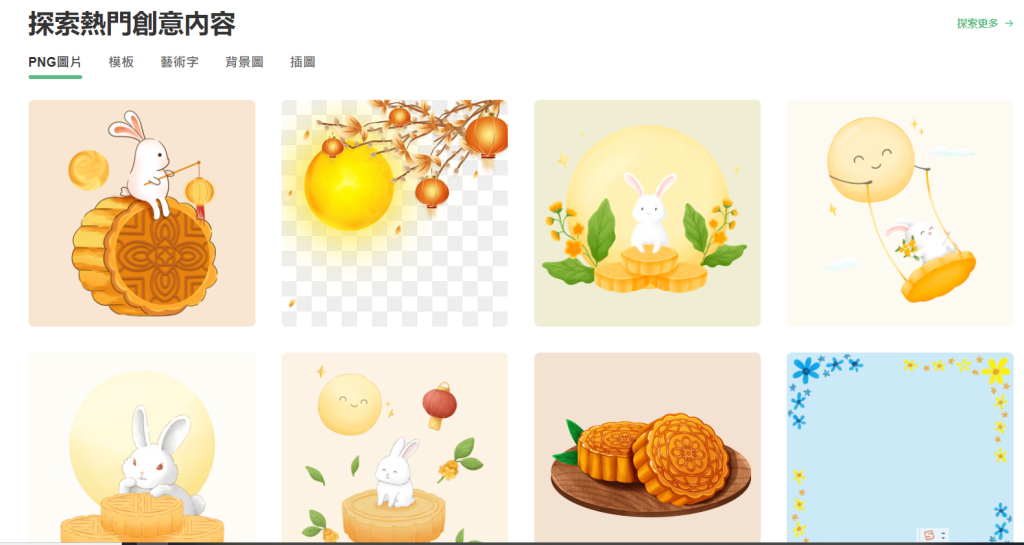Screen dimensions: 1024x545
Task: Select the mooncakes on wooden plate image
Action: 647,447
